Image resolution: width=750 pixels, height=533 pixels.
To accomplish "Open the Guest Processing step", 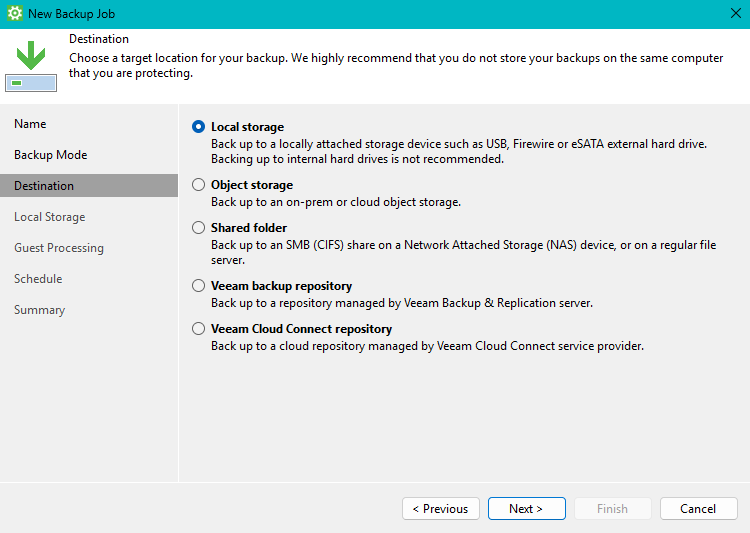I will 59,248.
